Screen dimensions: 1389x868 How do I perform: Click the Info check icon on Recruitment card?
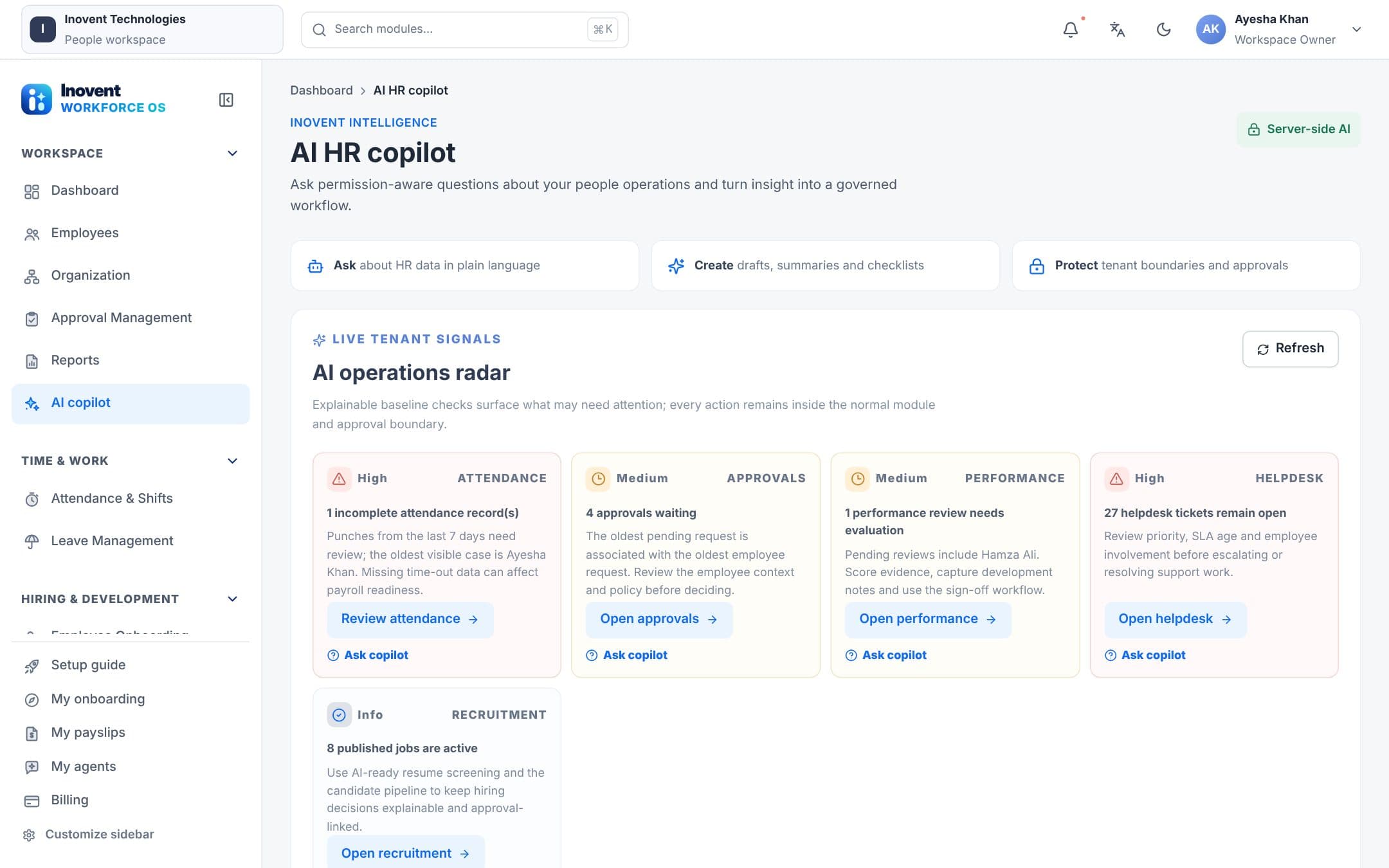(339, 715)
